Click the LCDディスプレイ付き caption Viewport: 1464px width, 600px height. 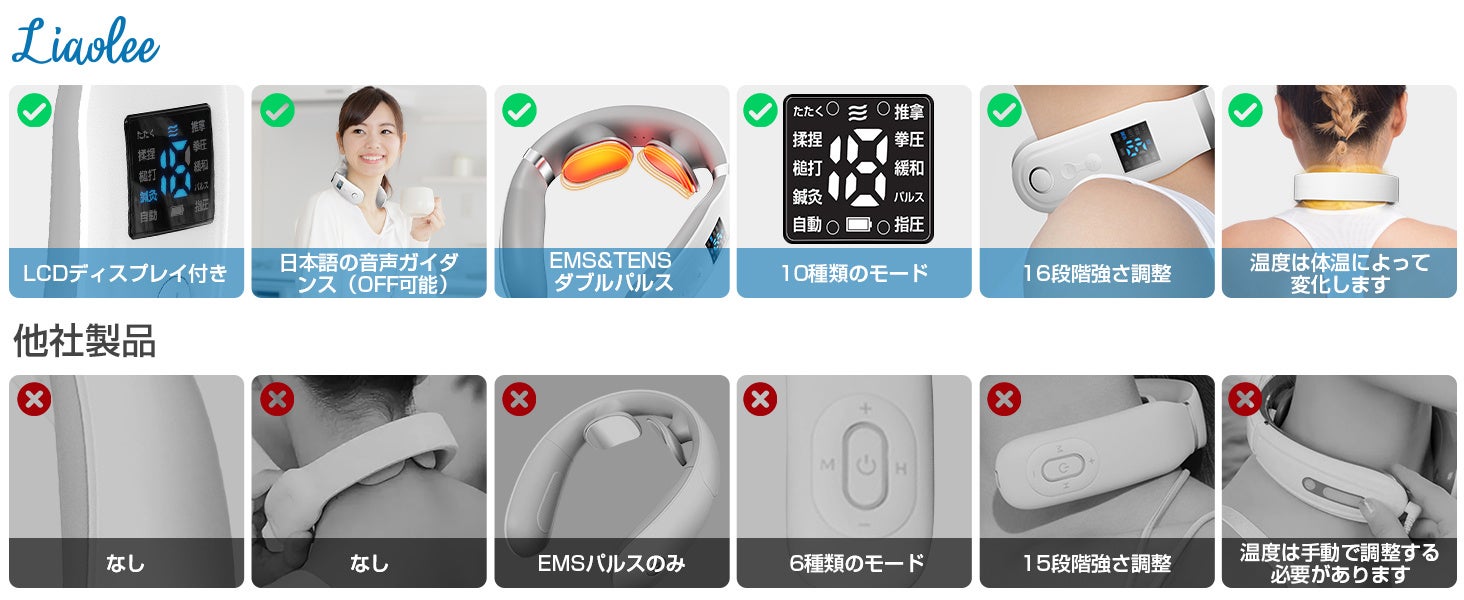pyautogui.click(x=126, y=273)
